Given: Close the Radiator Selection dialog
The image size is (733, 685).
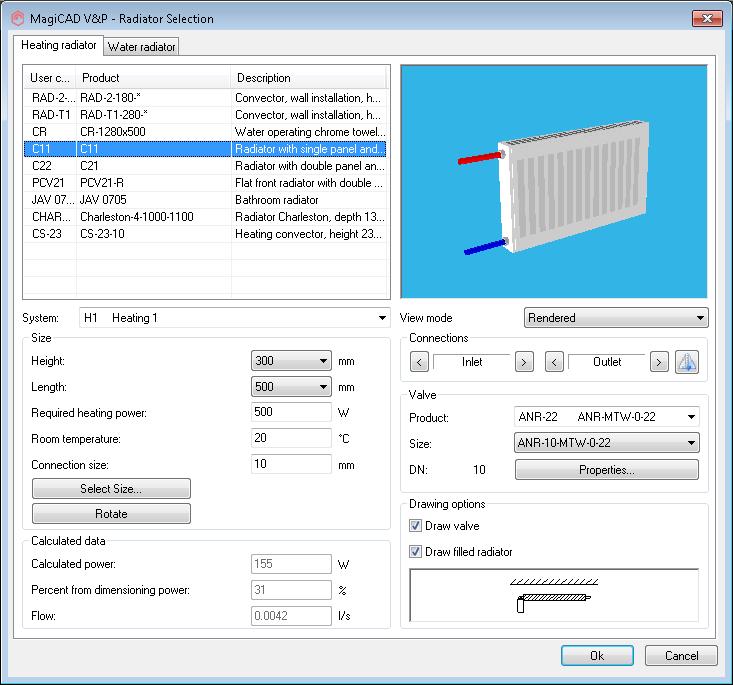Looking at the screenshot, I should (x=707, y=19).
